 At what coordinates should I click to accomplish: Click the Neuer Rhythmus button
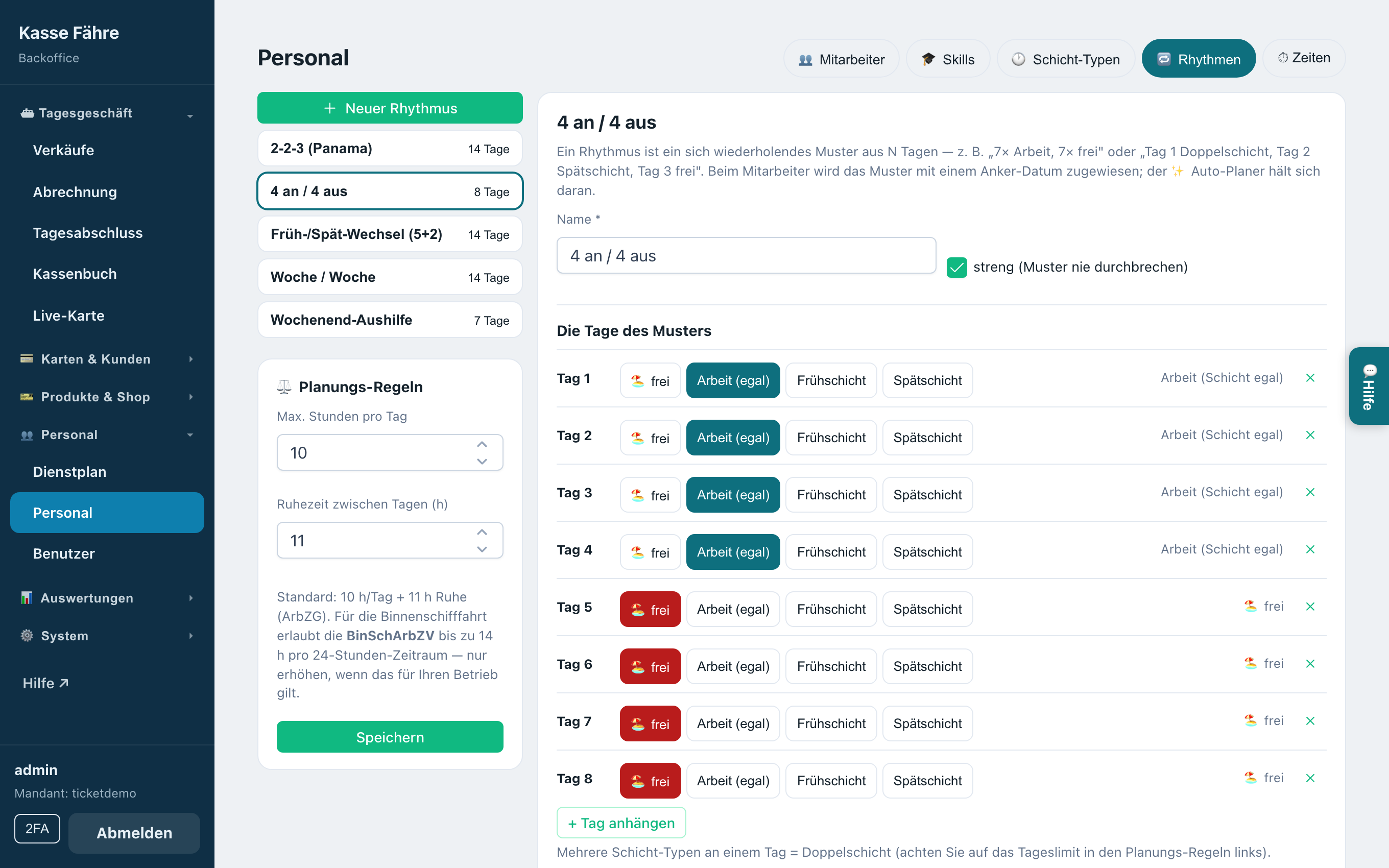[x=390, y=108]
